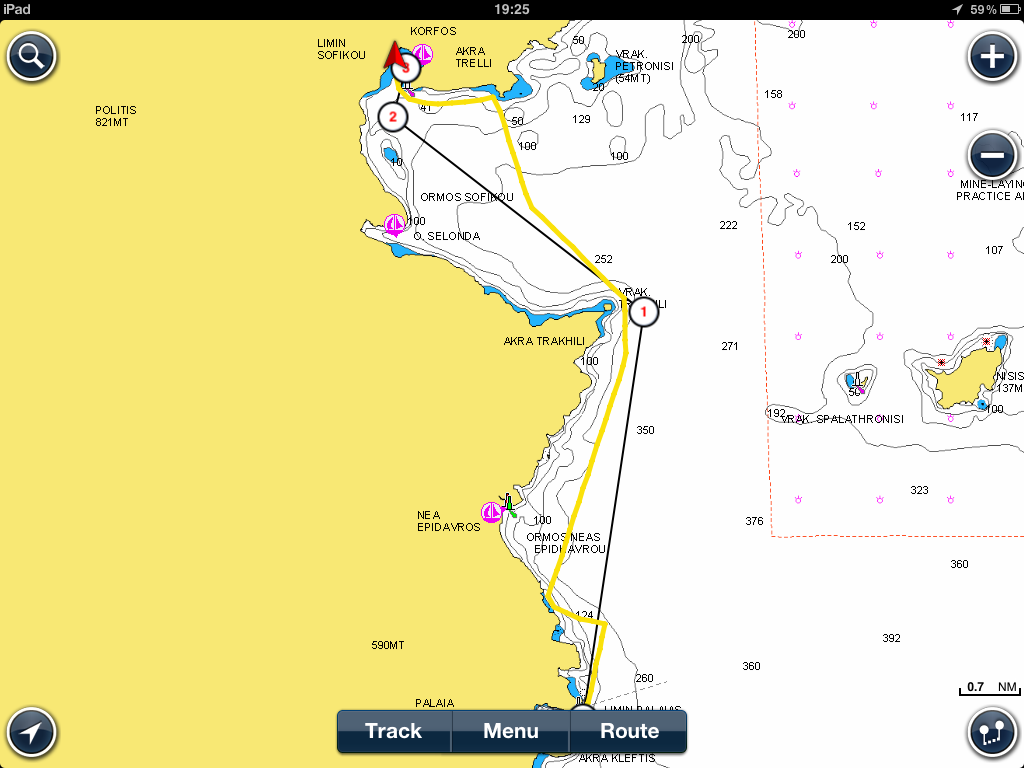Open the magnifier search button
The width and height of the screenshot is (1024, 768).
tap(31, 56)
